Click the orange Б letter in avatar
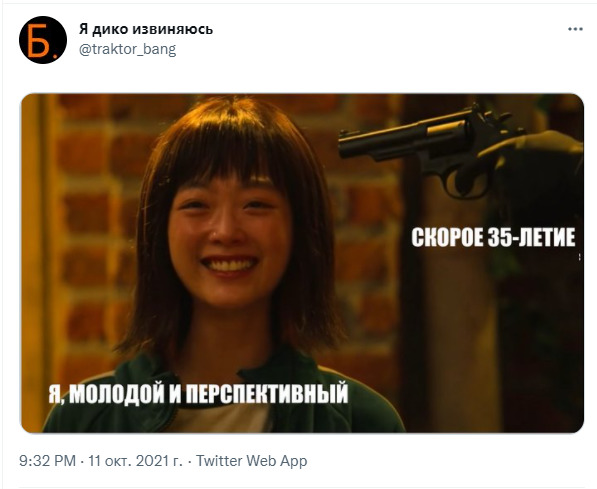The image size is (597, 489). point(39,40)
